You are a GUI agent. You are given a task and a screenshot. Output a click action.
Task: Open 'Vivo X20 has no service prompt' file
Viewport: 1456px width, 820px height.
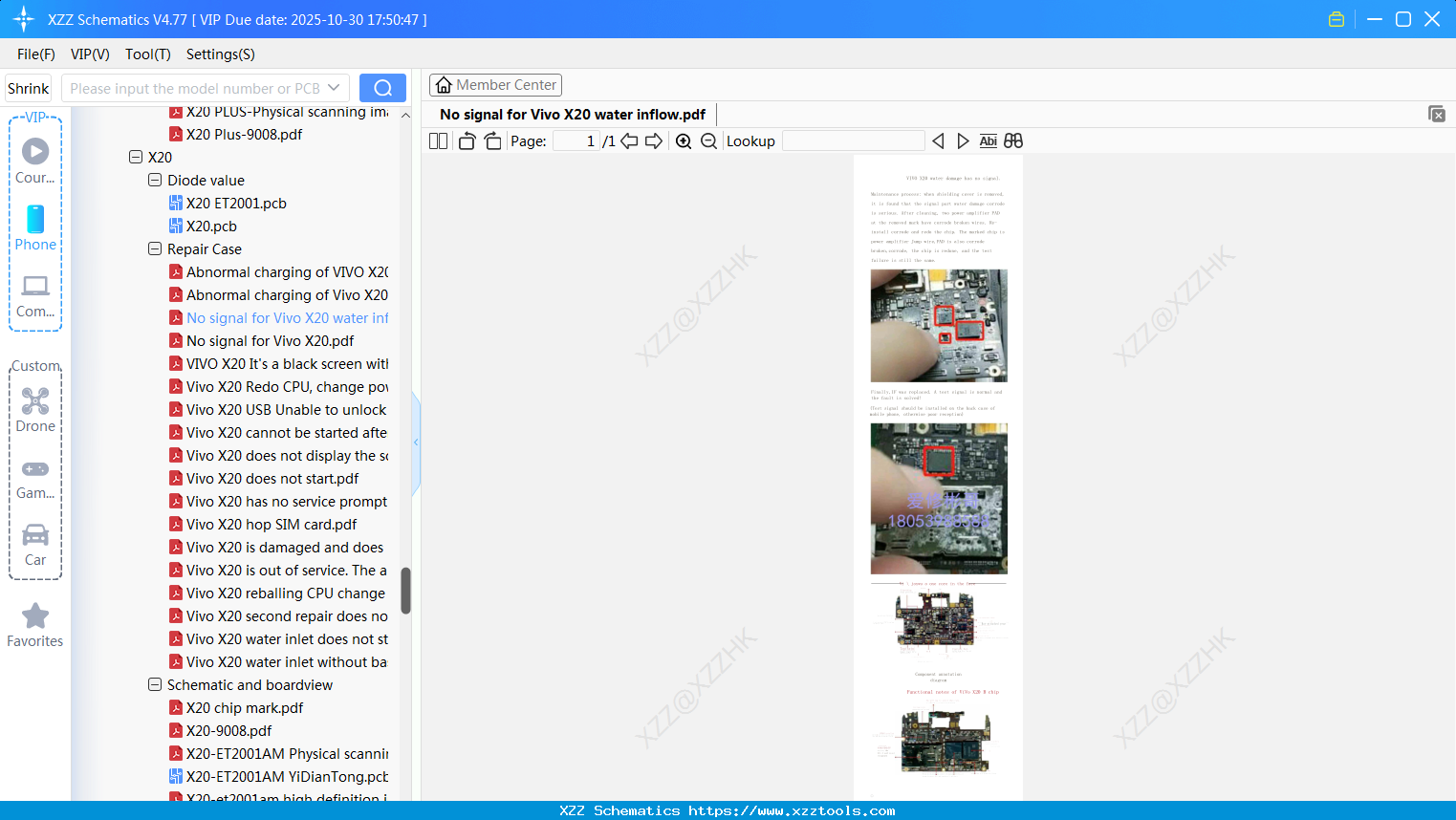click(287, 501)
